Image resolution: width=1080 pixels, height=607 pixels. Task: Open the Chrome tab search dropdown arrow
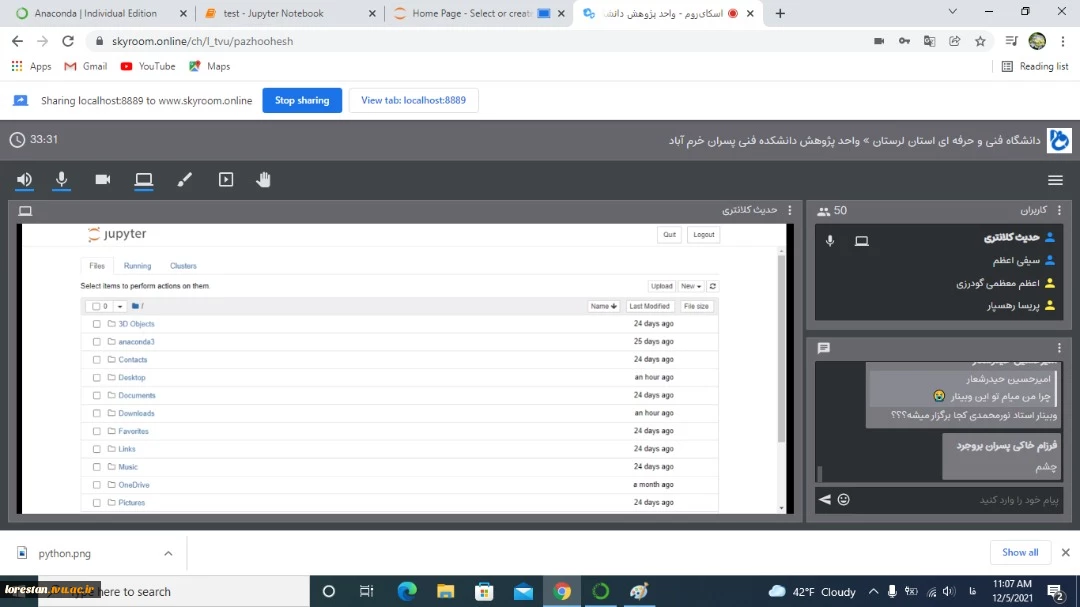(x=953, y=12)
